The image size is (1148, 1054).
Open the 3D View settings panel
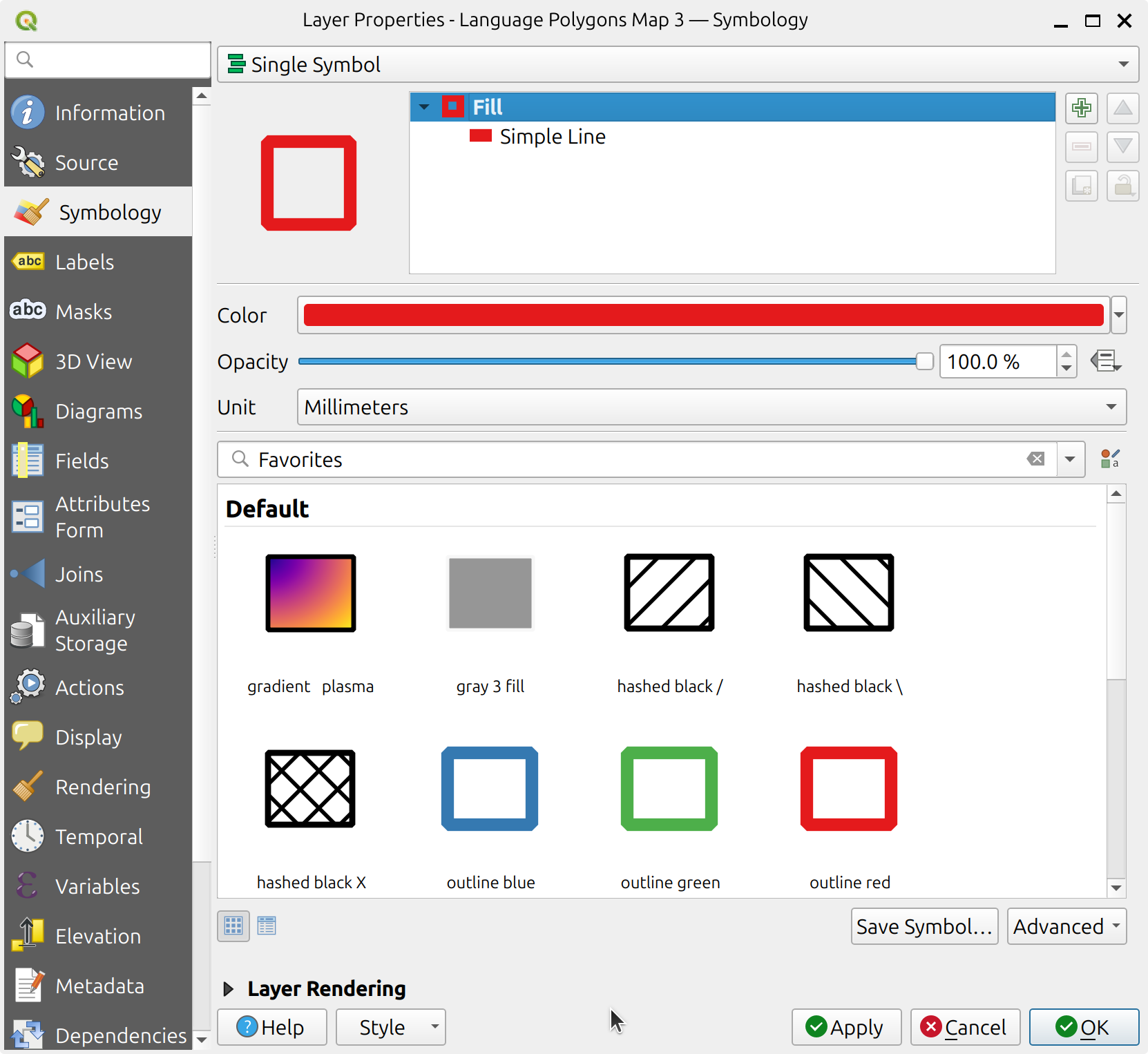click(93, 361)
